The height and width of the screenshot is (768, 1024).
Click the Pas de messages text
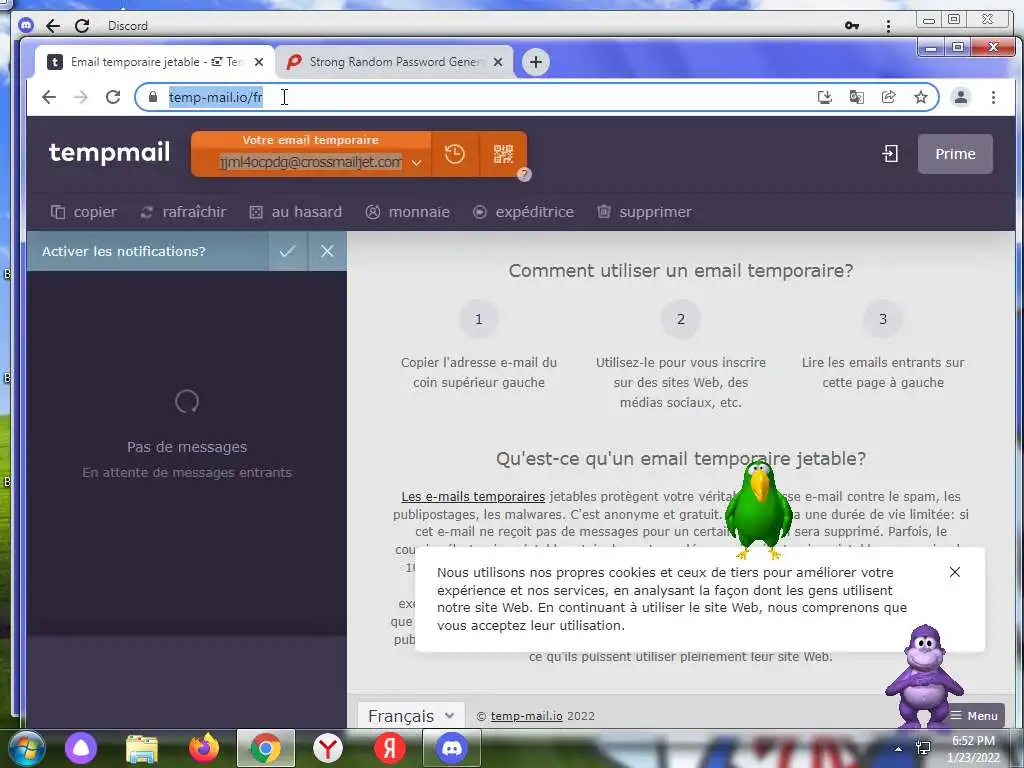tap(187, 447)
